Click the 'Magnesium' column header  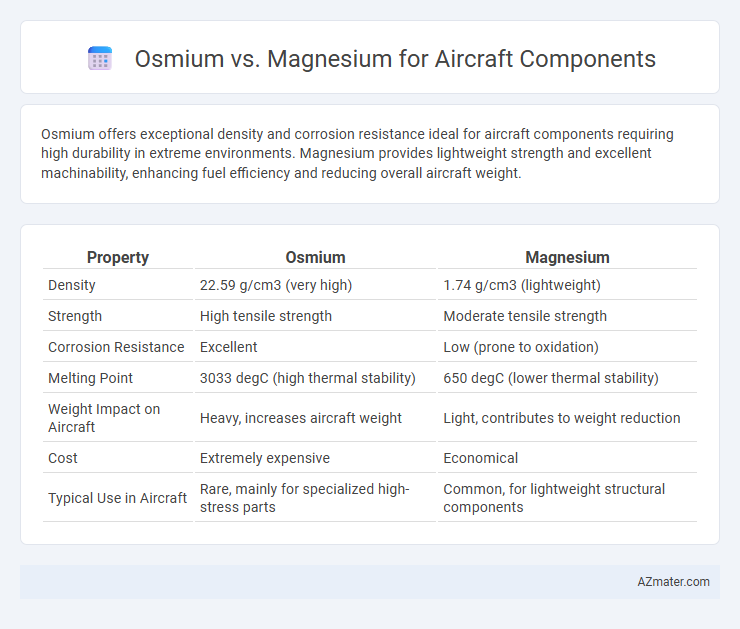pyautogui.click(x=567, y=258)
